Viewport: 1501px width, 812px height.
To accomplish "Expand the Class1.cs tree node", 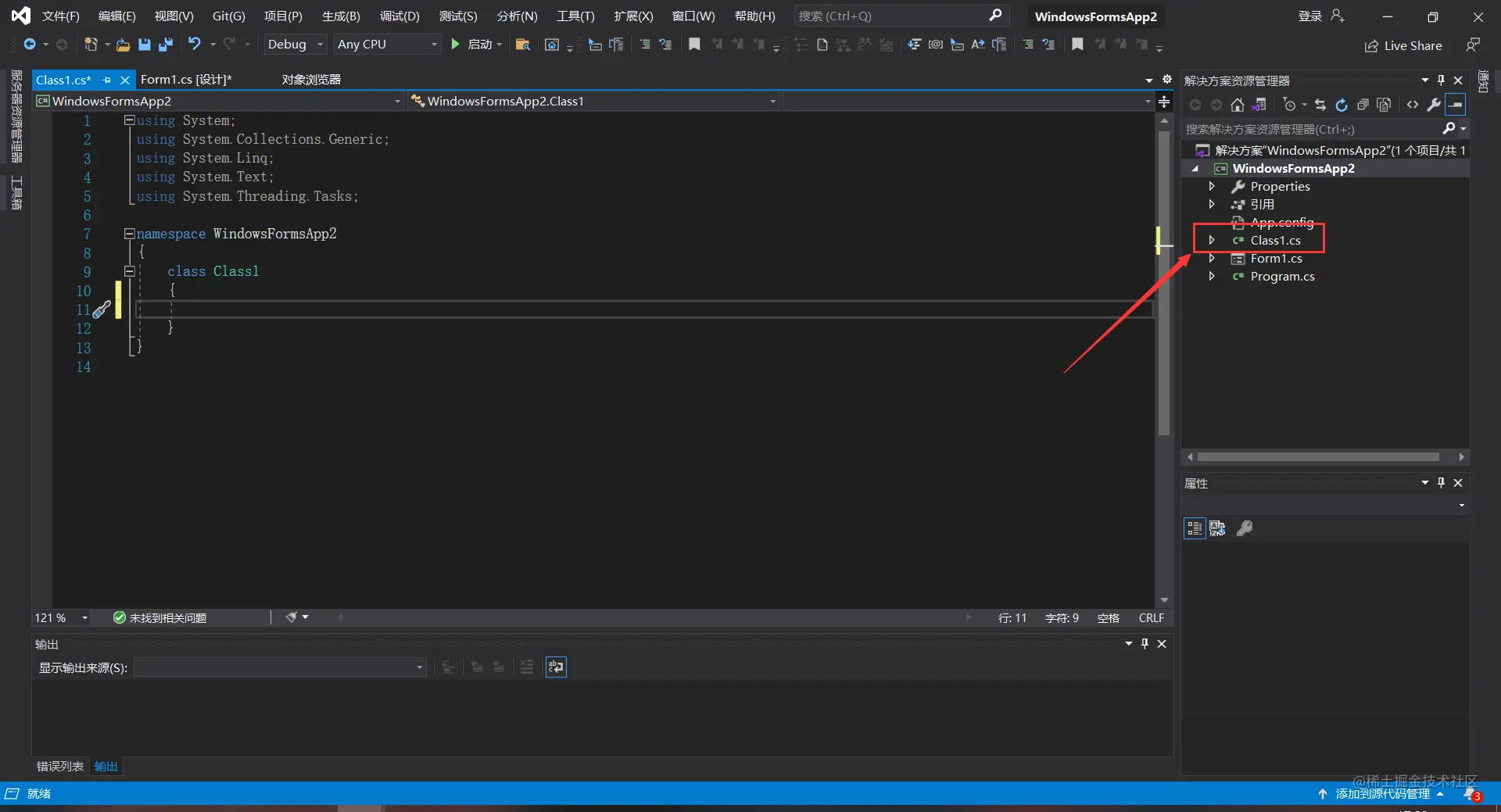I will [x=1212, y=240].
